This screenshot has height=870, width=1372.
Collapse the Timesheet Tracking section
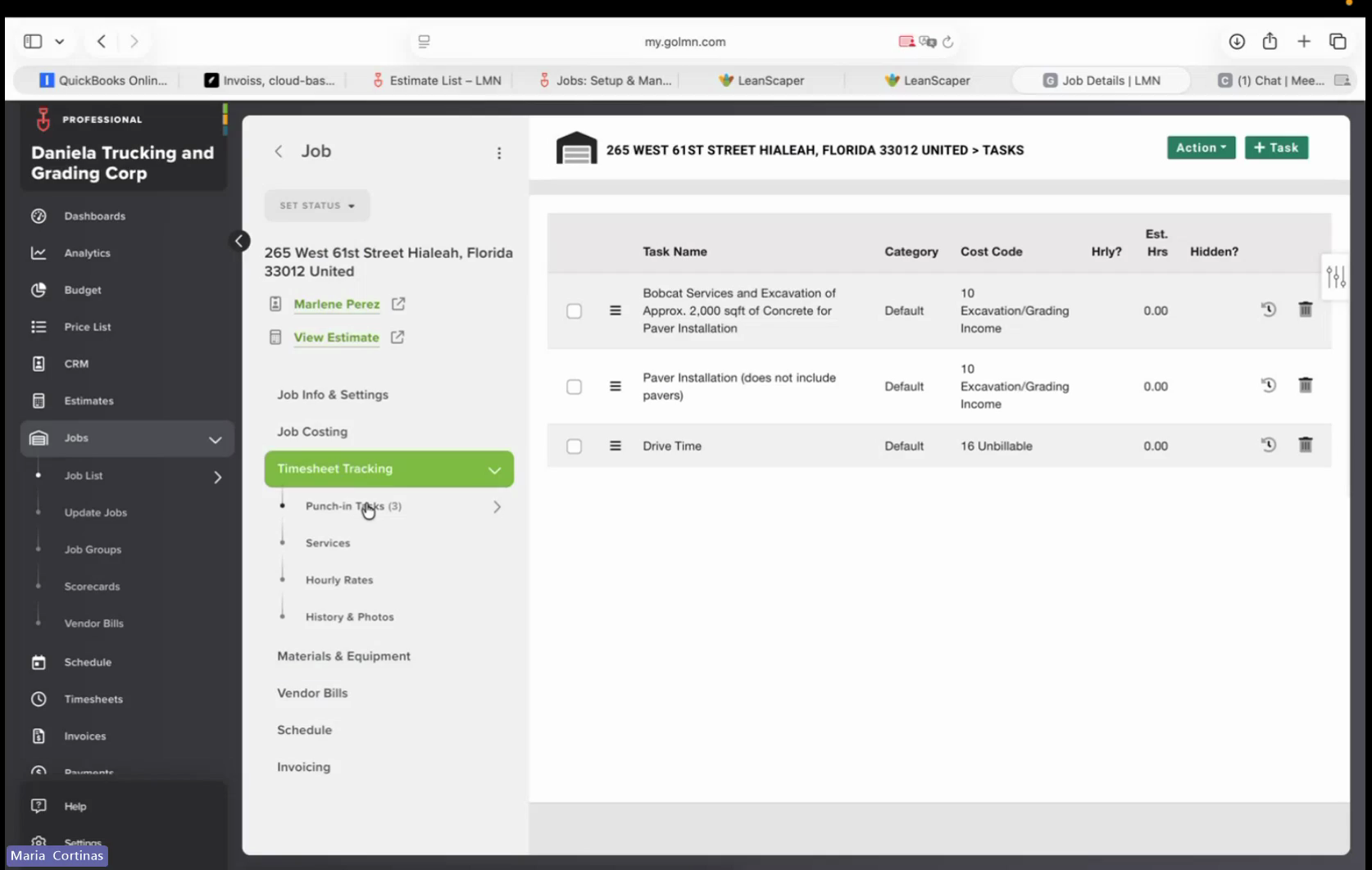[x=494, y=470]
